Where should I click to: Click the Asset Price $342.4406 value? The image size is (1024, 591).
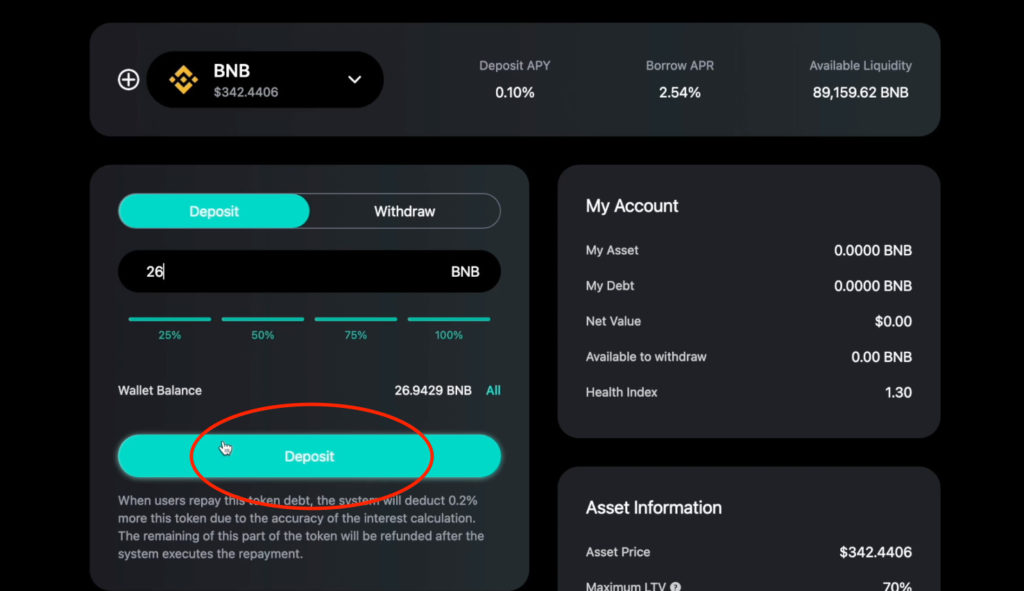point(875,552)
